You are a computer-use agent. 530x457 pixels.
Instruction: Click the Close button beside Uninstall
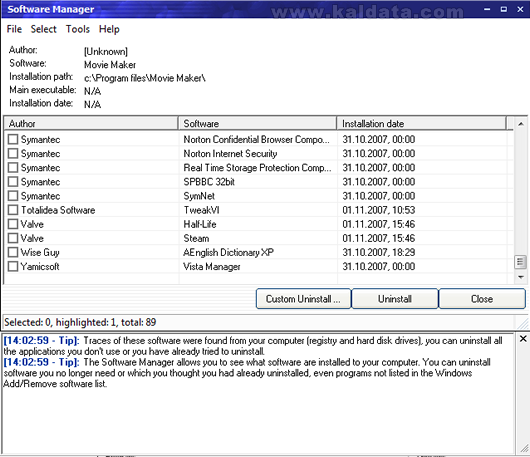[x=482, y=299]
